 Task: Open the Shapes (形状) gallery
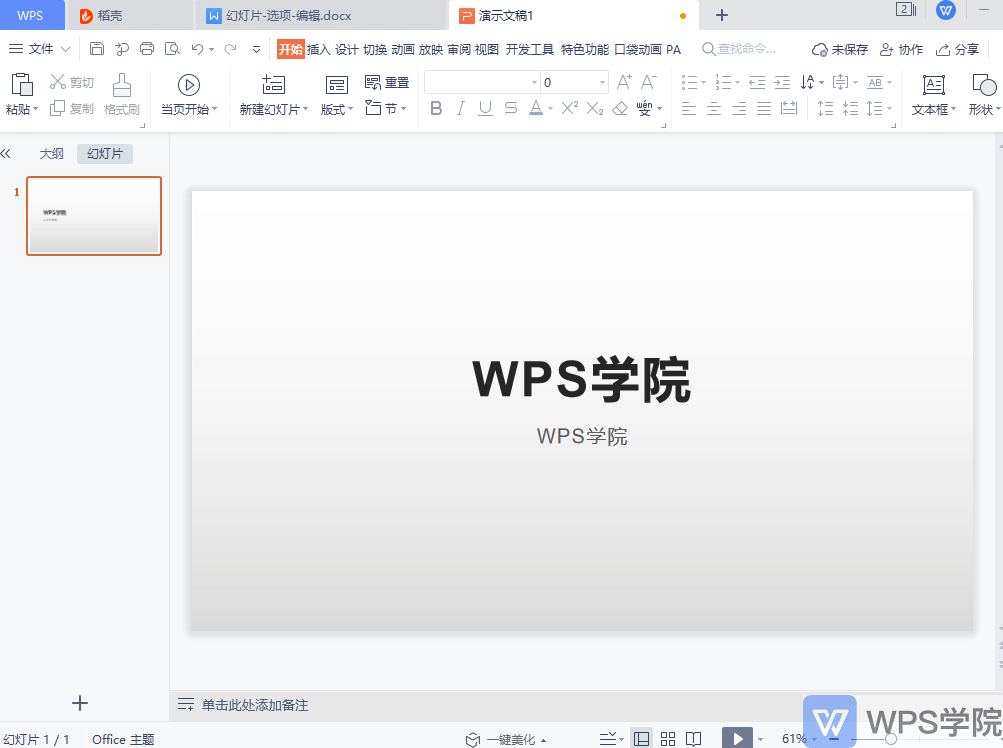984,94
